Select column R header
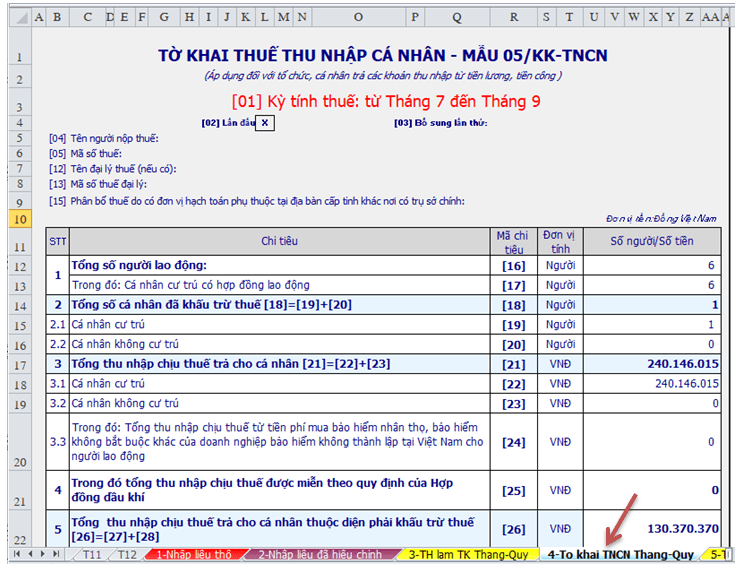The image size is (738, 567). (x=514, y=17)
